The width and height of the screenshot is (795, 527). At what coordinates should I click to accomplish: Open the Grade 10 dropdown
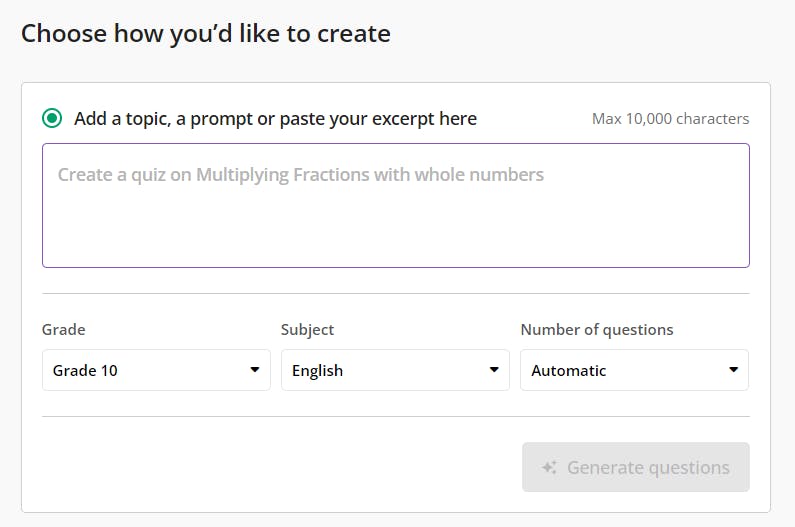156,370
